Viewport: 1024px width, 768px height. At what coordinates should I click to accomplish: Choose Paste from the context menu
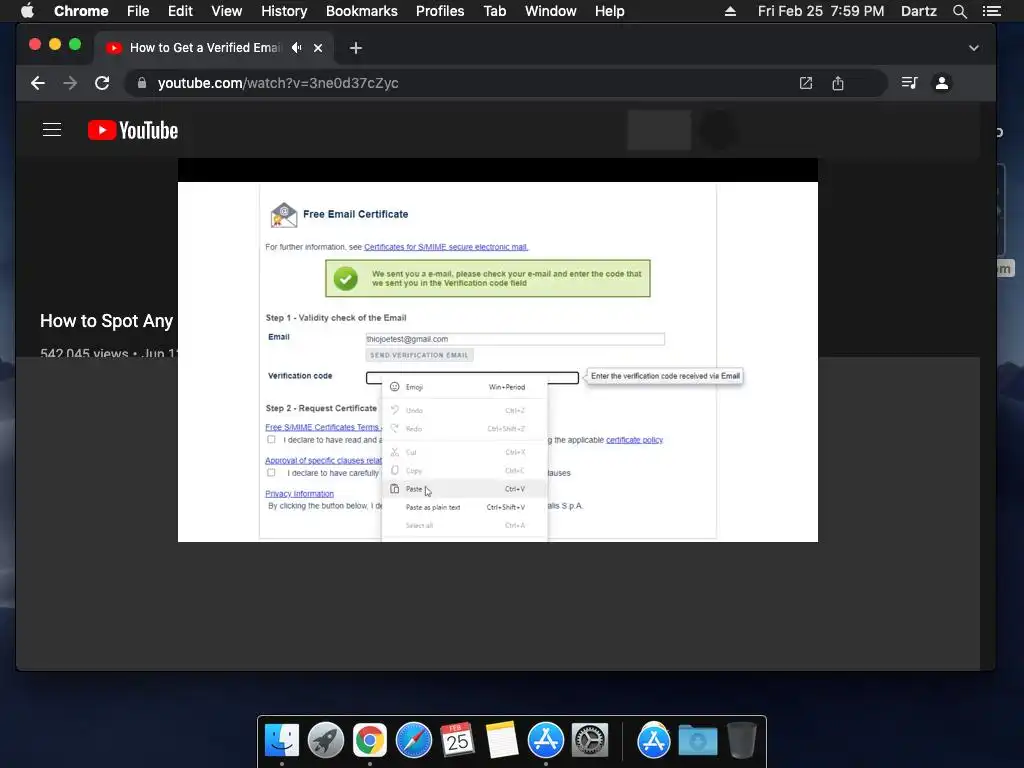(x=464, y=489)
